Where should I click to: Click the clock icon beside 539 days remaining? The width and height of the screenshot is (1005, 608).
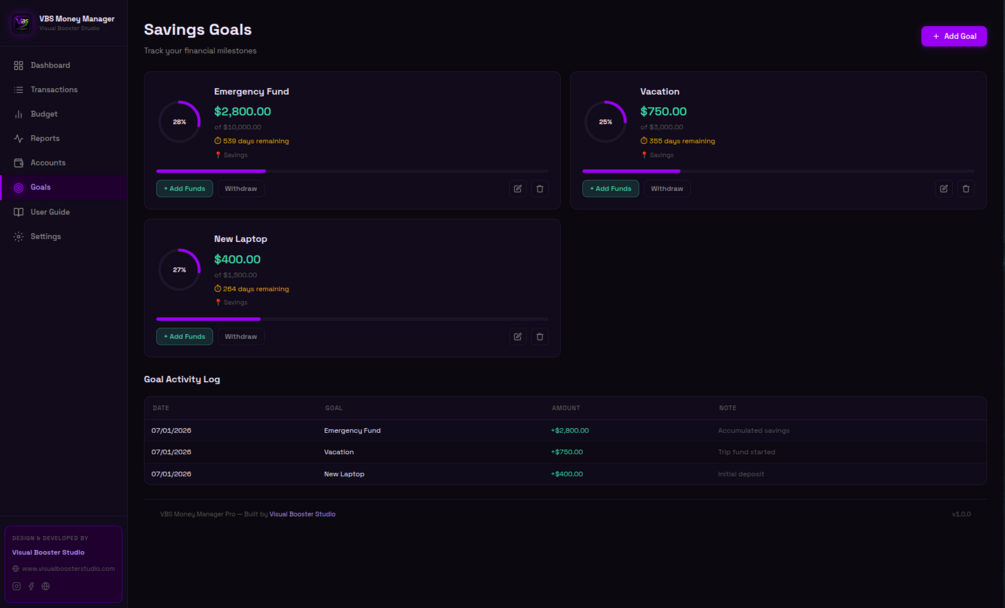(217, 141)
